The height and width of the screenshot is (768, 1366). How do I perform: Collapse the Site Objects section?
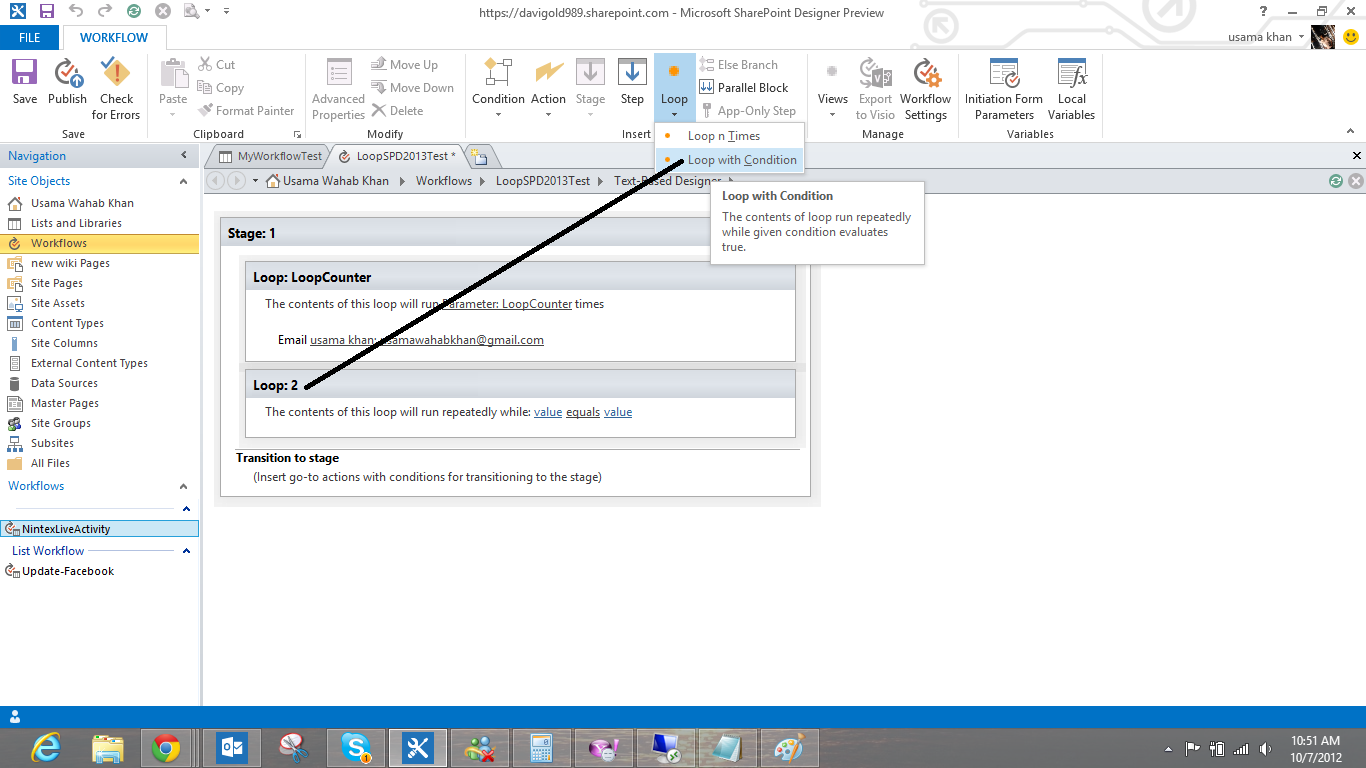point(184,181)
